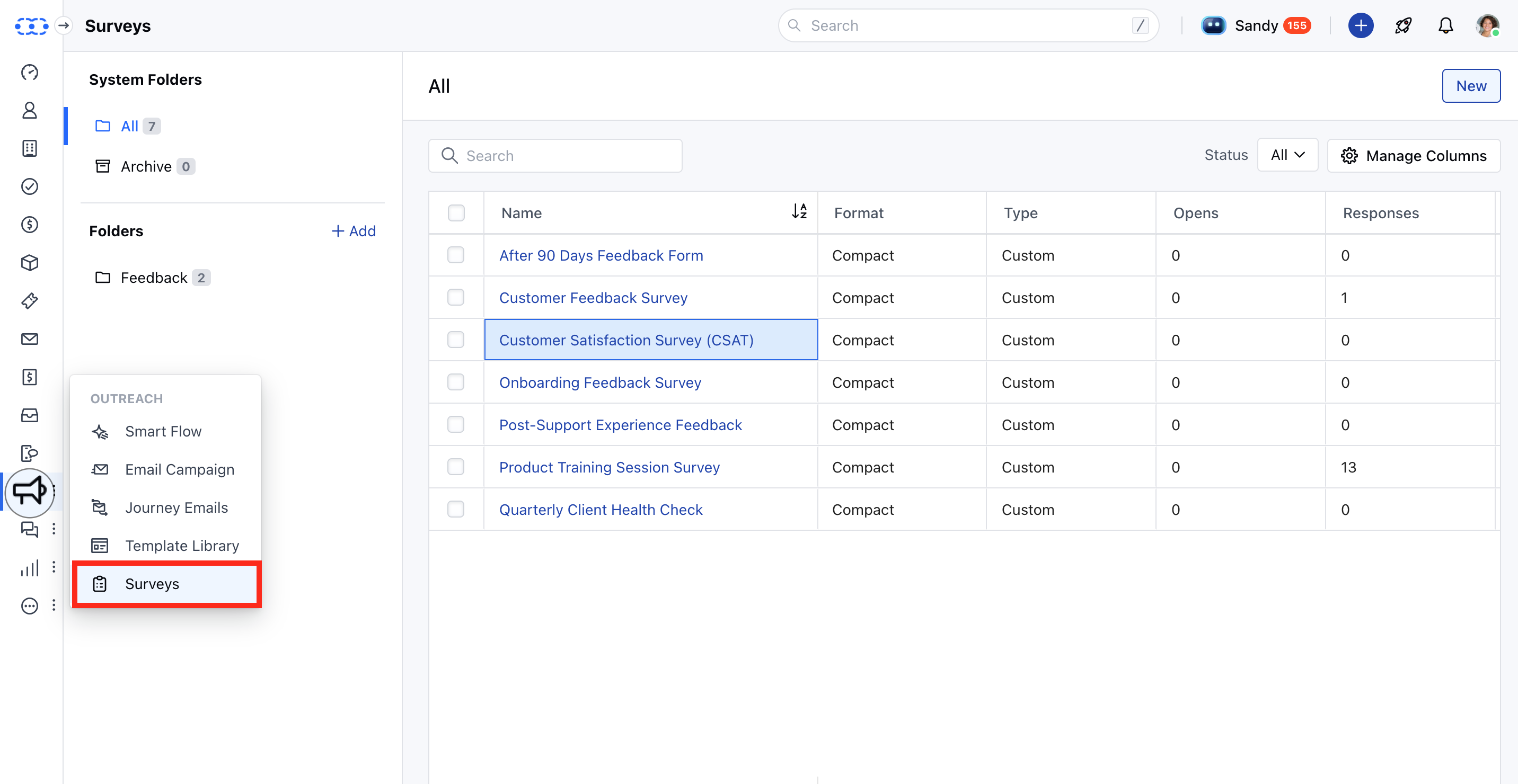Viewport: 1518px width, 784px height.
Task: Open the Companies building icon
Action: coord(30,148)
